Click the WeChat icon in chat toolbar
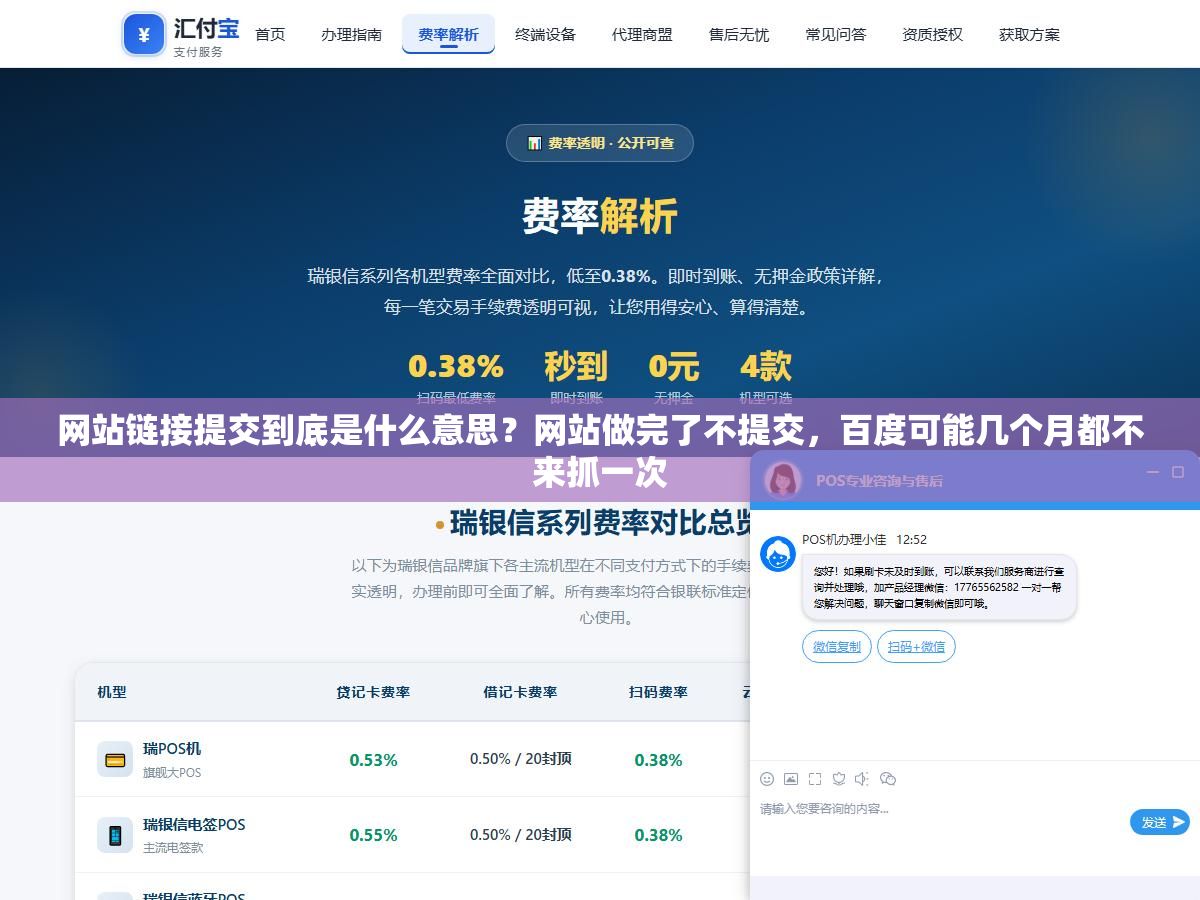Viewport: 1200px width, 900px height. [888, 779]
